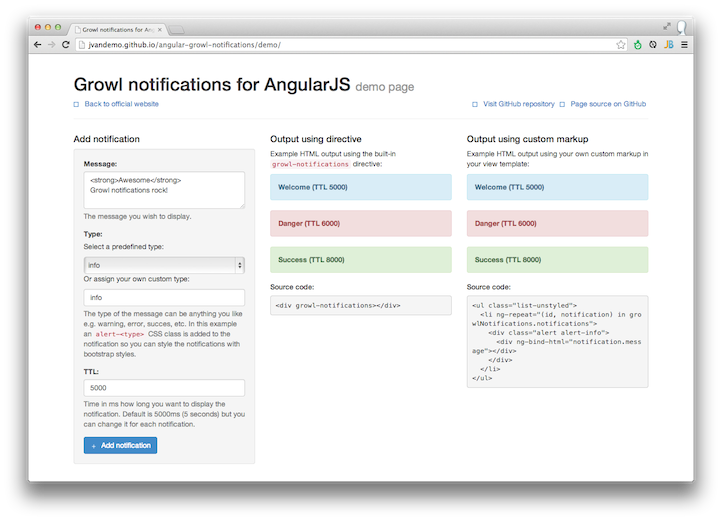Toggle fullscreen with the arrows icon
This screenshot has width=722, height=521.
[667, 27]
